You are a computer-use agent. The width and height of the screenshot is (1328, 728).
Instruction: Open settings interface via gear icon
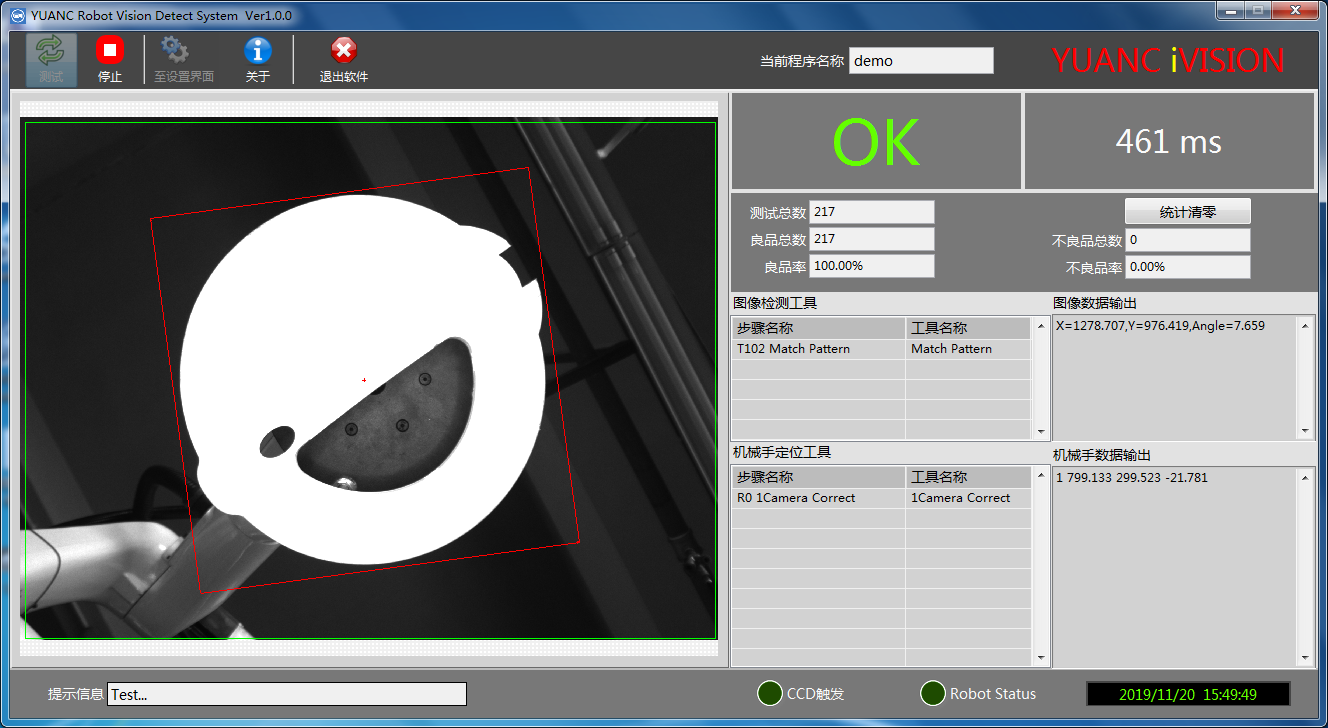[175, 50]
